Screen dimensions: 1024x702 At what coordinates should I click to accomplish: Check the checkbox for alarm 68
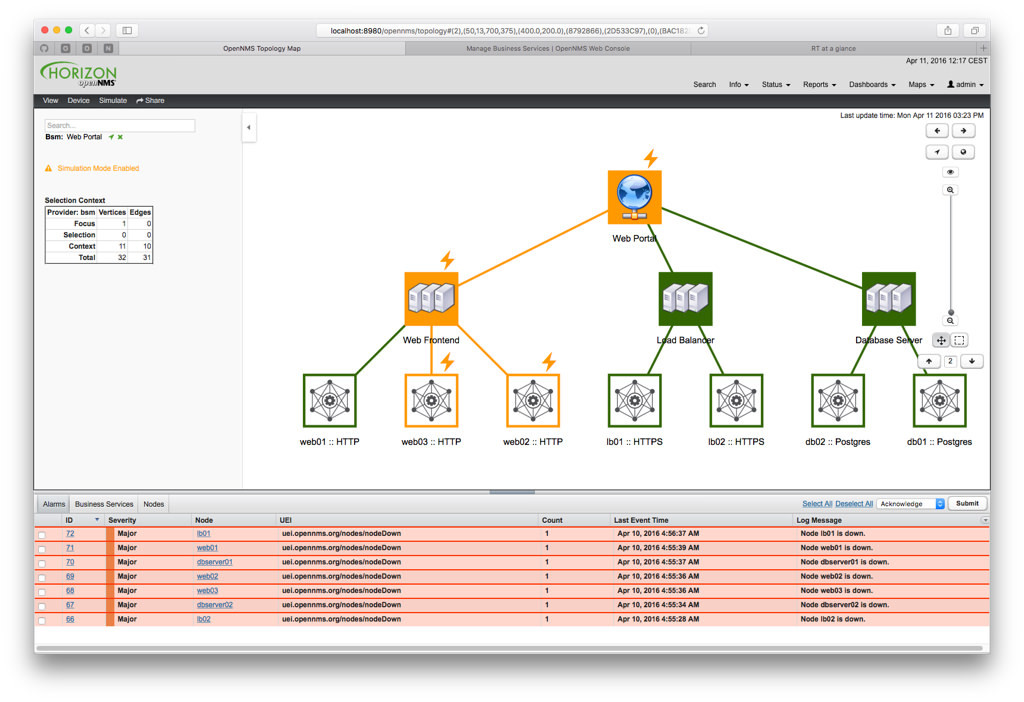[x=42, y=592]
